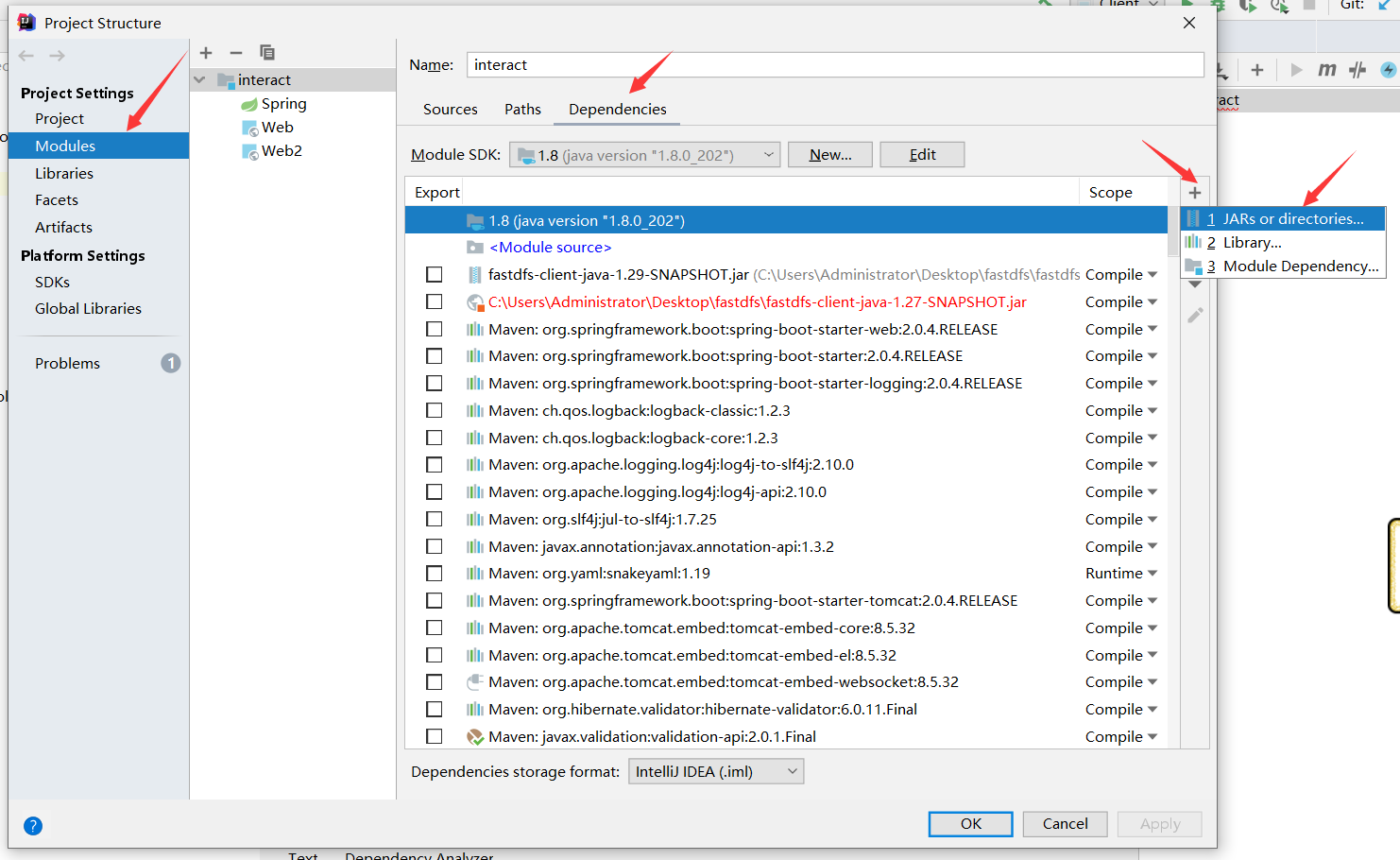Check the Export box for snakeyaml dependency
Image resolution: width=1400 pixels, height=860 pixels.
[435, 573]
